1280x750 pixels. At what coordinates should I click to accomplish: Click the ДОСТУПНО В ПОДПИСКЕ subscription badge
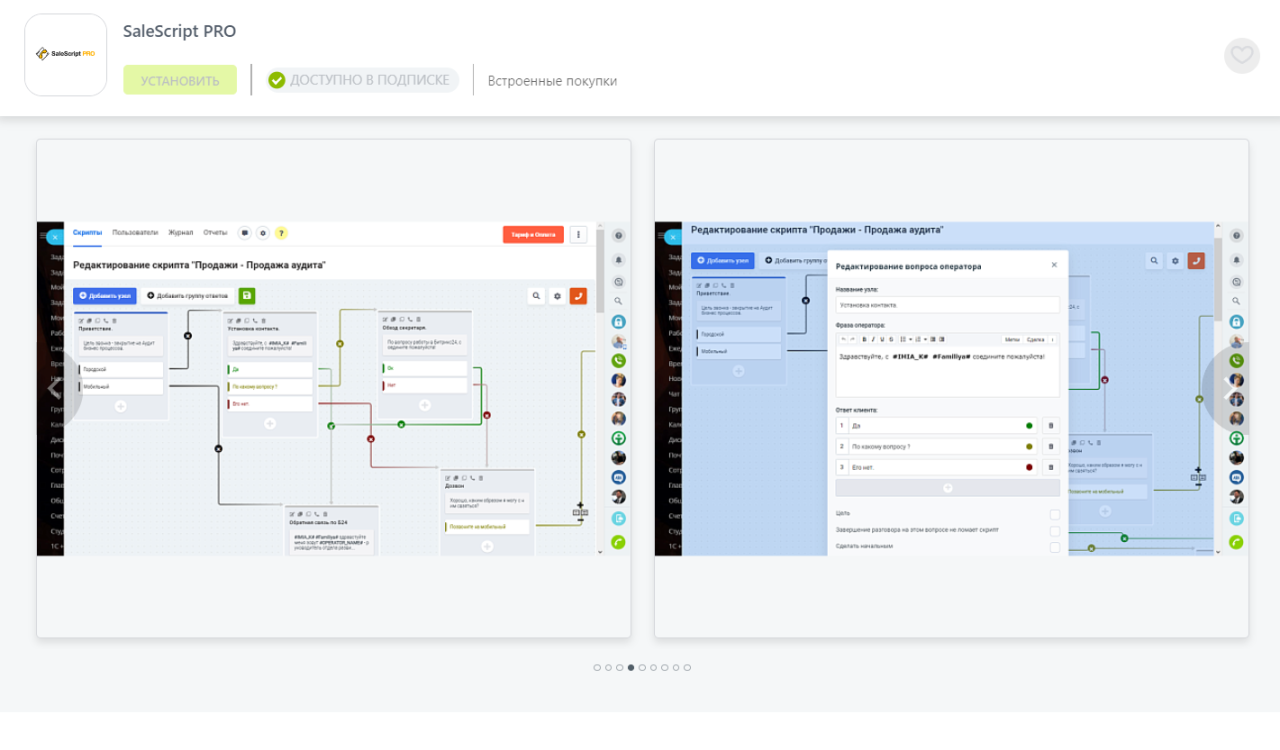click(362, 80)
